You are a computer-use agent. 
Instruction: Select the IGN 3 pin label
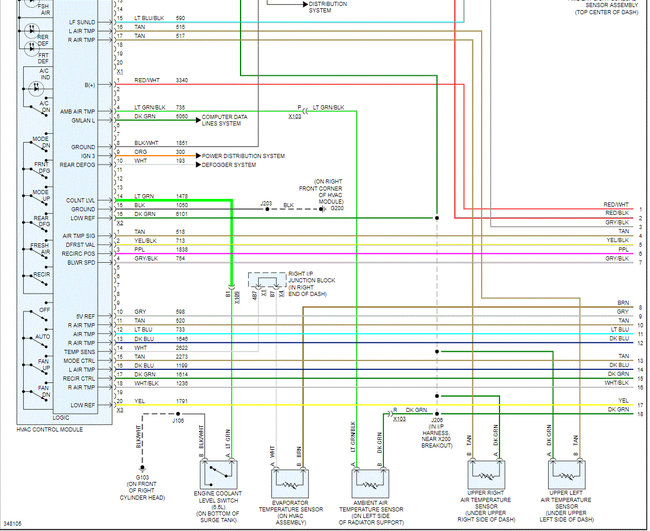click(88, 156)
